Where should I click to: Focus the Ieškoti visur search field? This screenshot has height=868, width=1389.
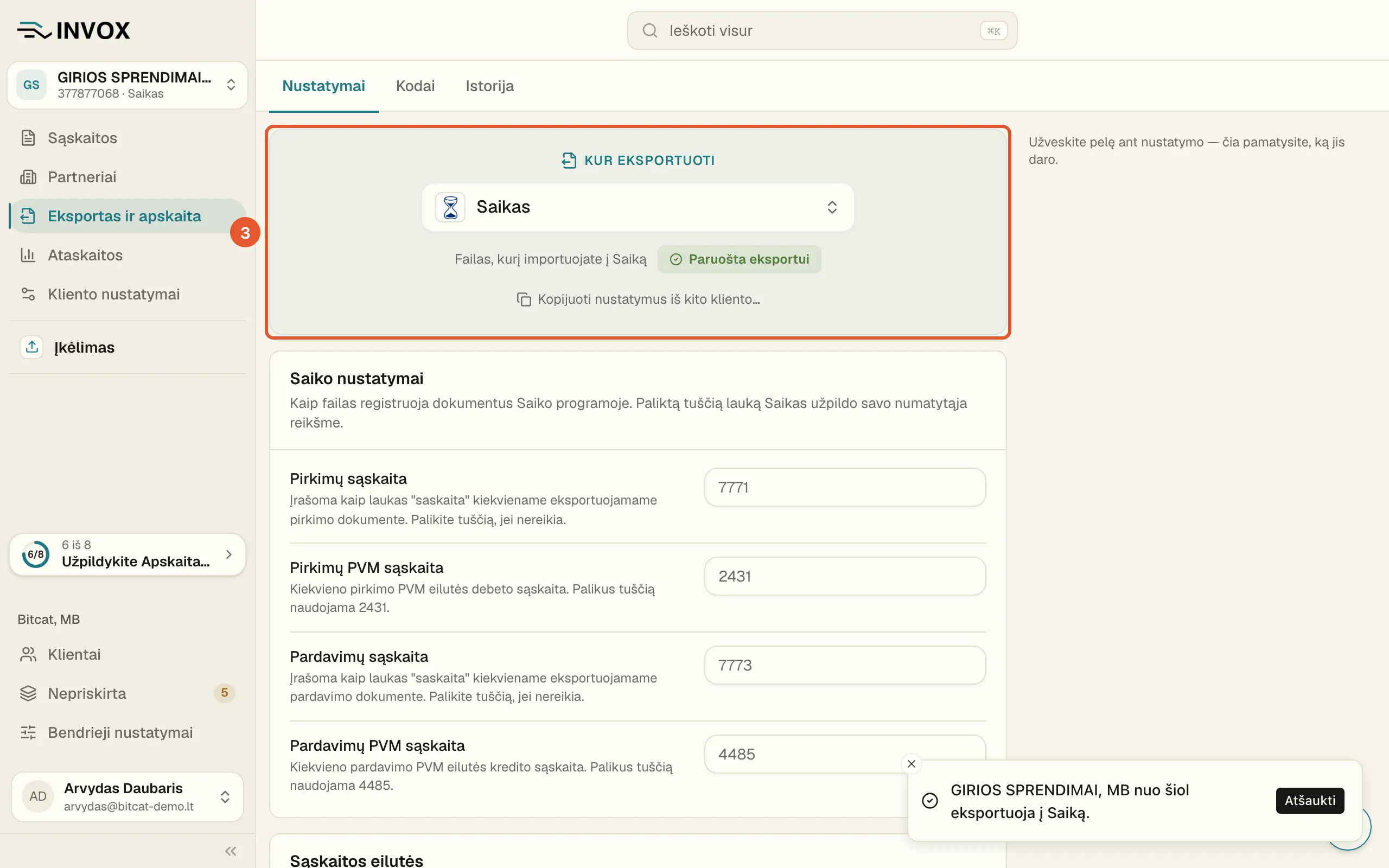(822, 30)
